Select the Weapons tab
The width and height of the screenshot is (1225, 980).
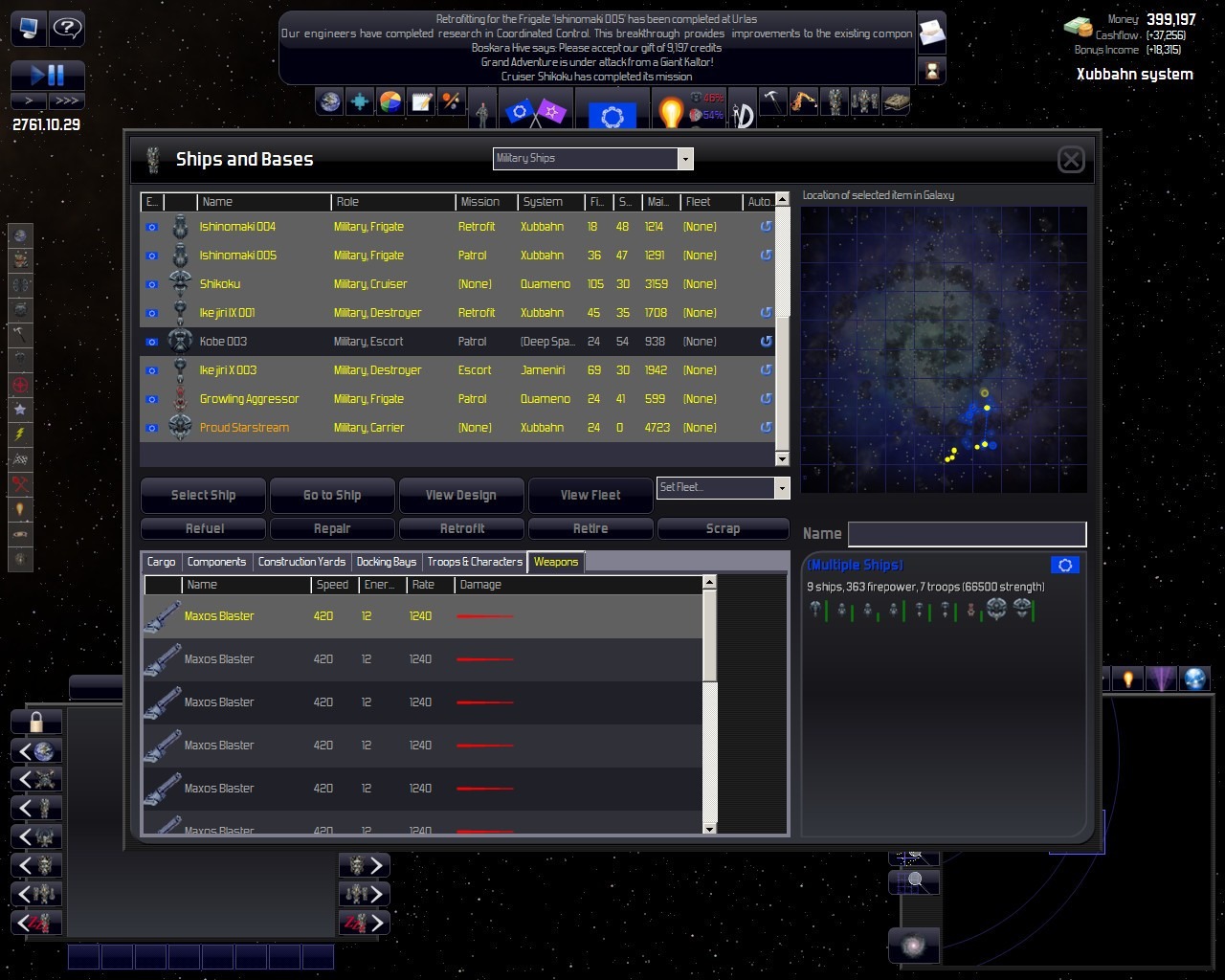pyautogui.click(x=556, y=562)
